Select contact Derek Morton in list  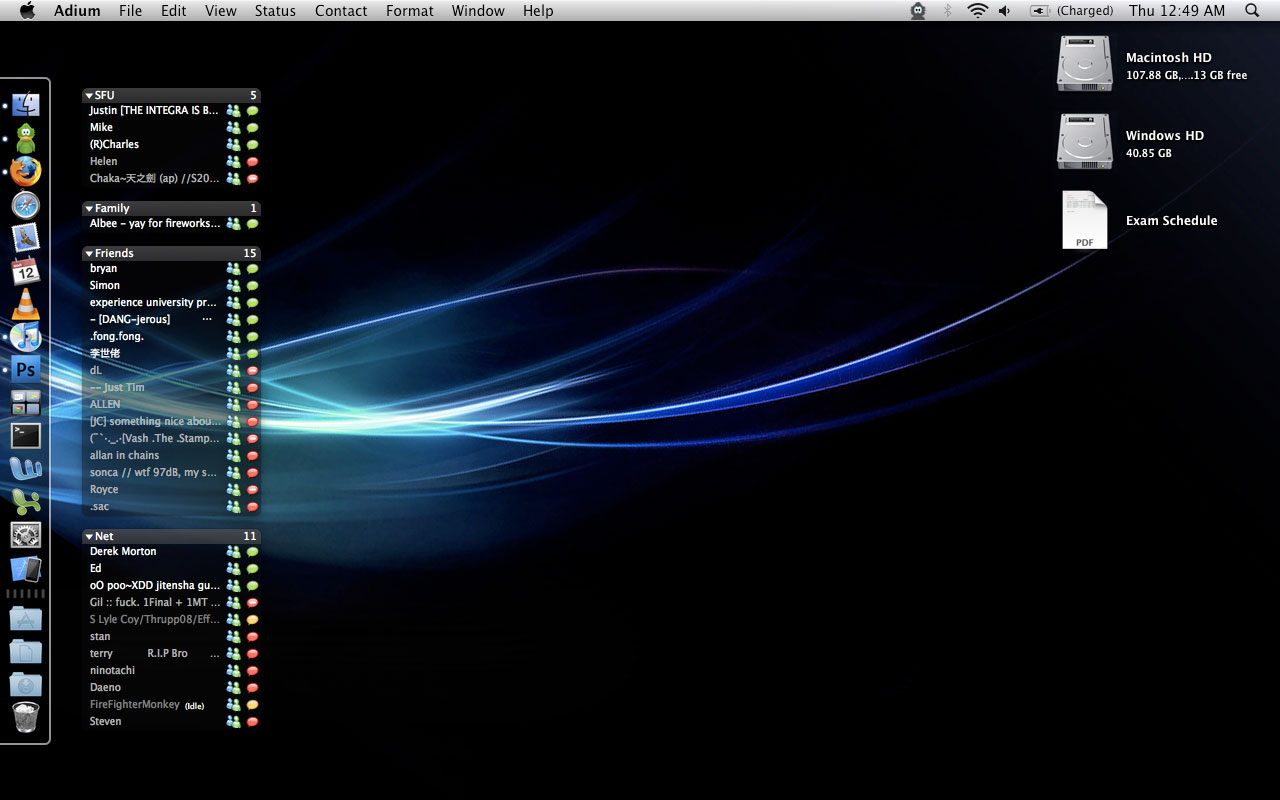pos(123,551)
